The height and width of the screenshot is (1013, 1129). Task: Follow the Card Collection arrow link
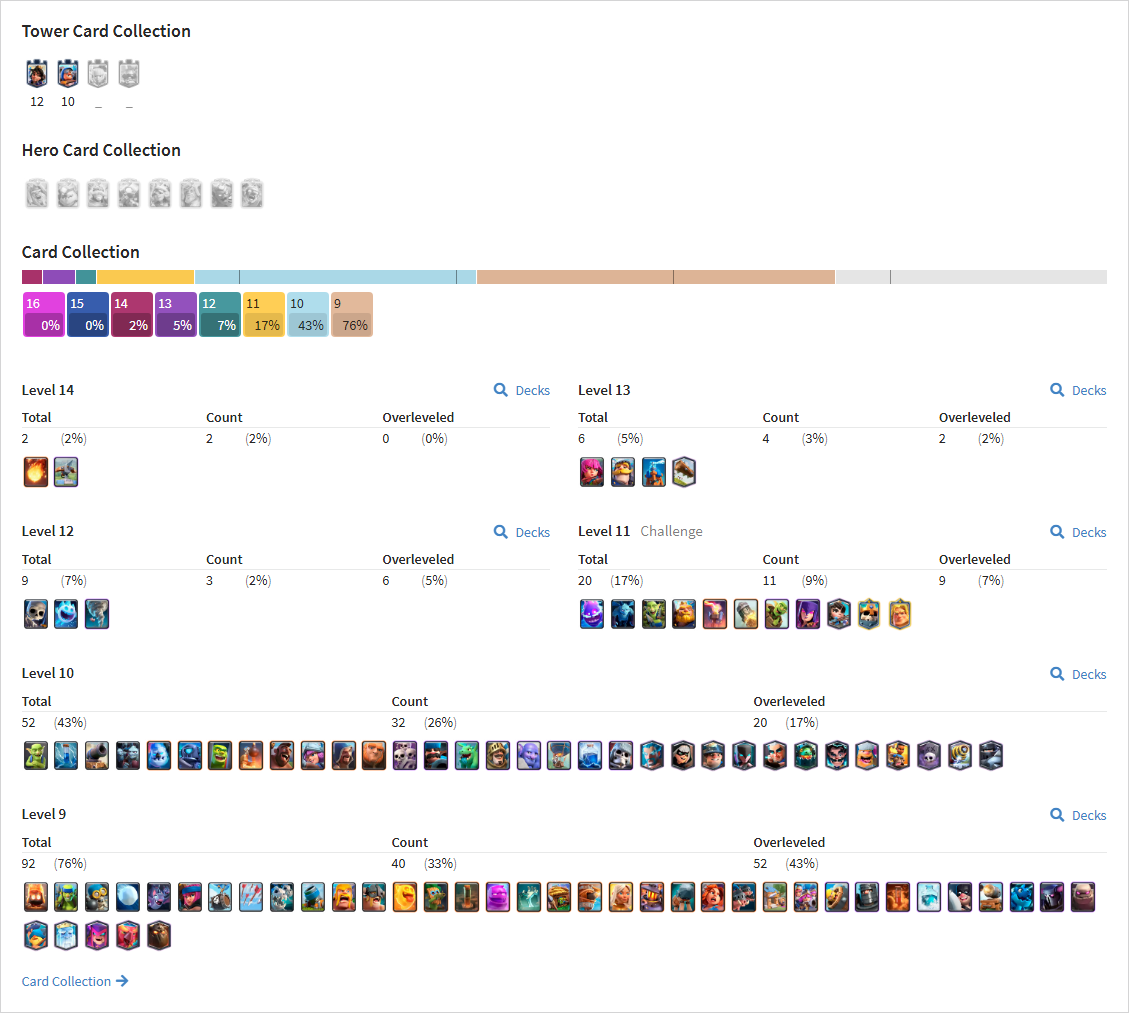(75, 981)
